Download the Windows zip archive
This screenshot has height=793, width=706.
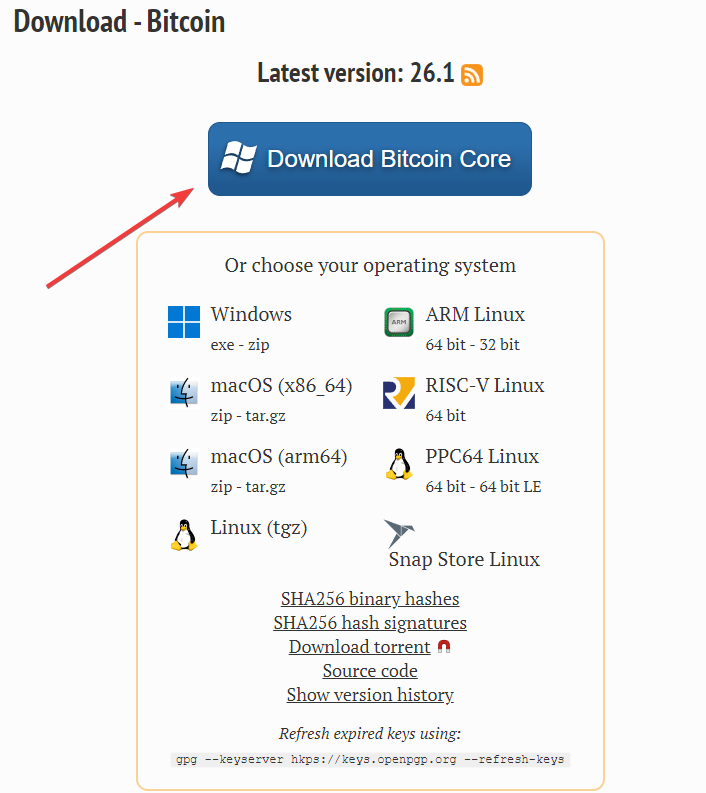tap(258, 345)
